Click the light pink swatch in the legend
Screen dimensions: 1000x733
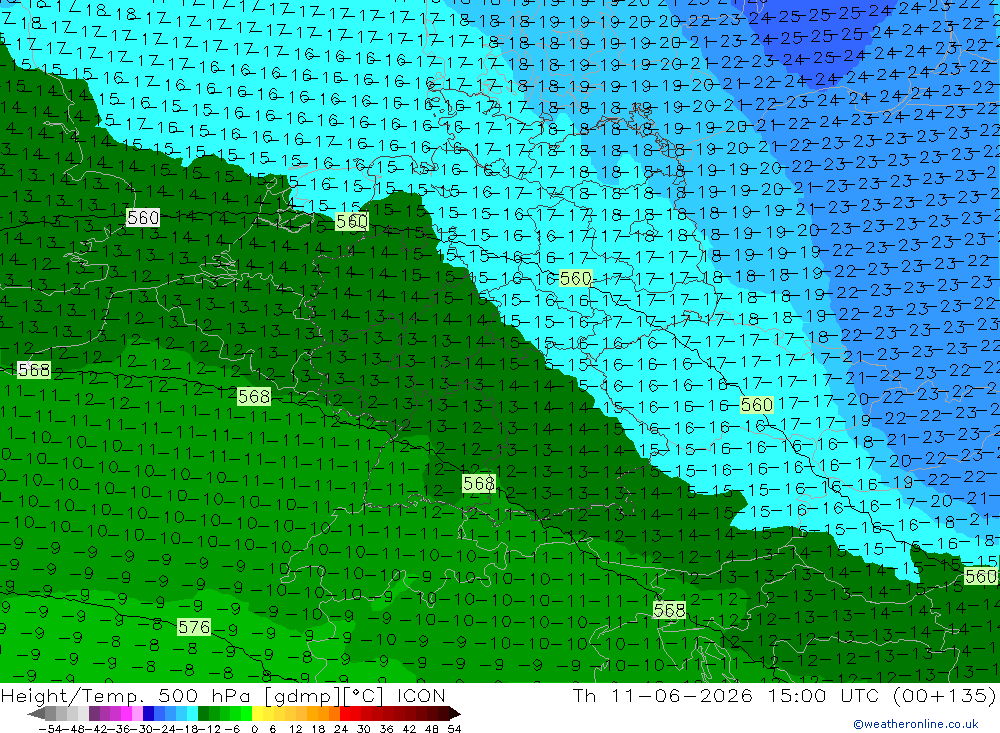click(x=137, y=713)
